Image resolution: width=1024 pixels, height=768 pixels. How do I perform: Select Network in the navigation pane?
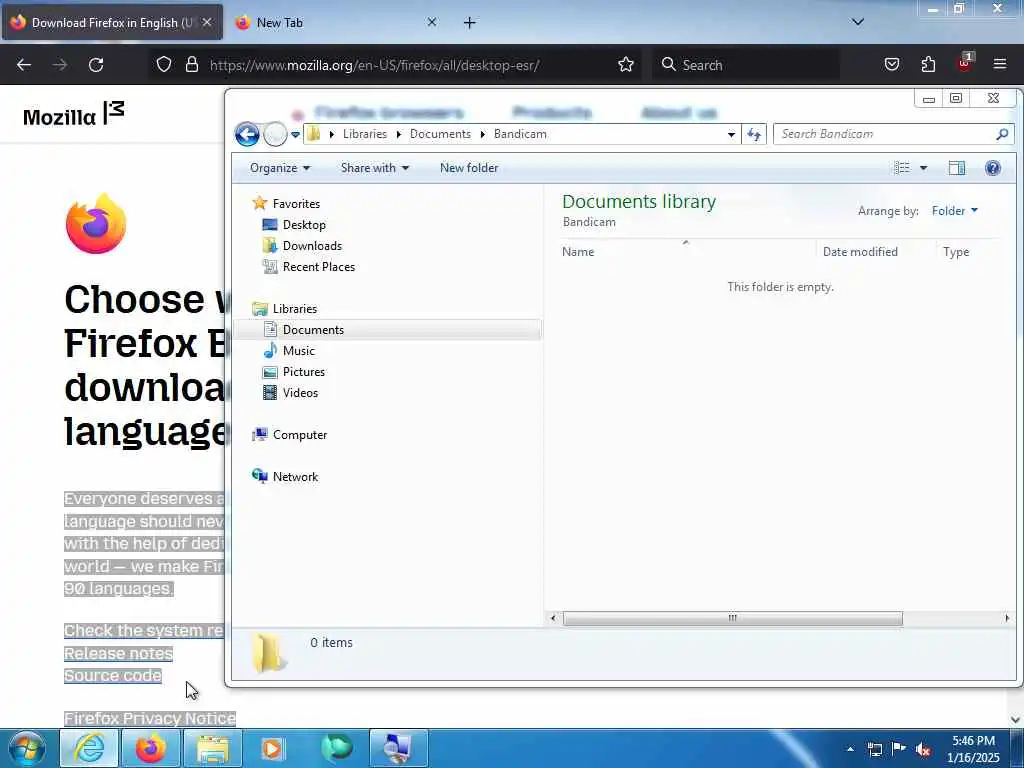pyautogui.click(x=295, y=477)
